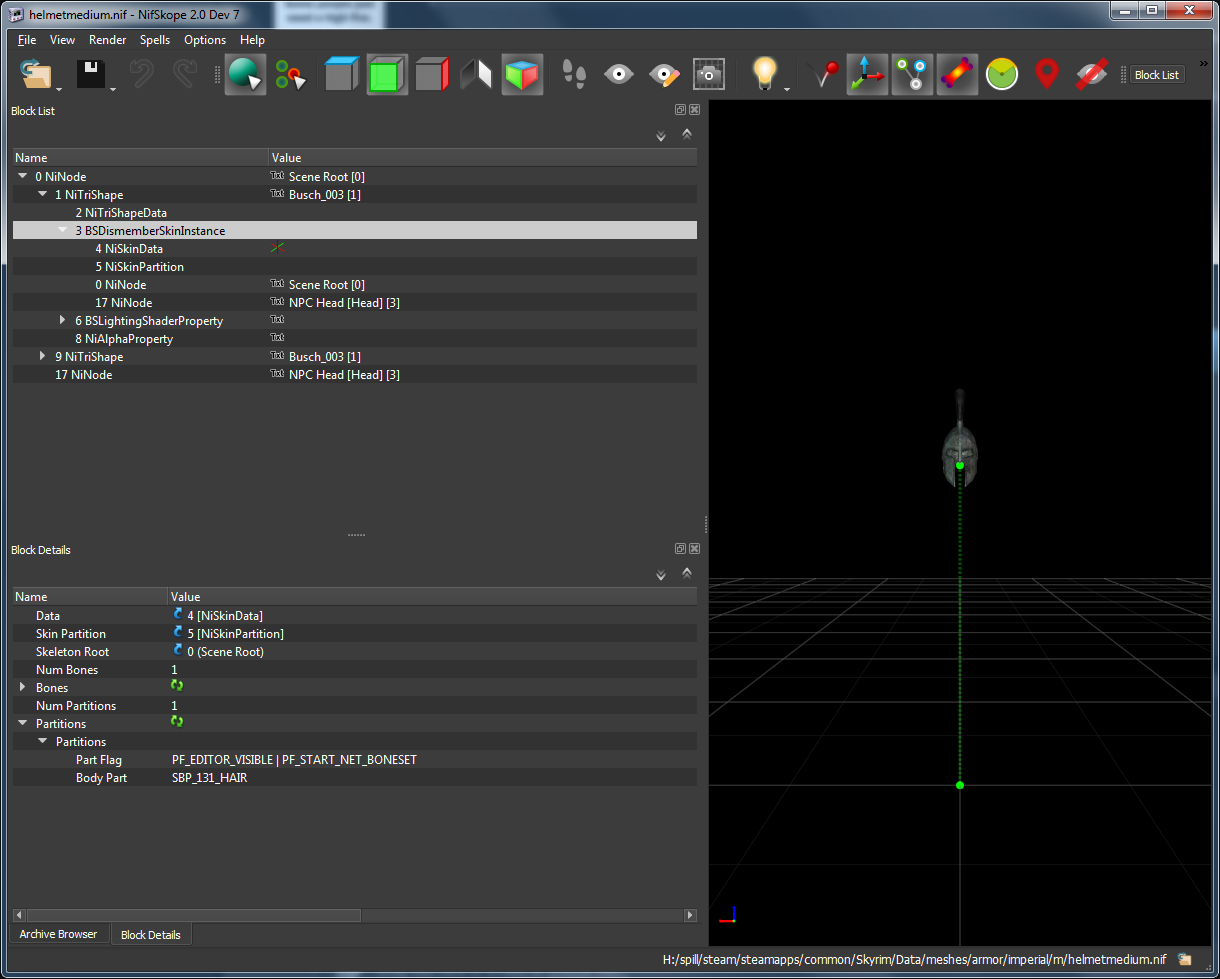Toggle the red-blue skin gradient icon
The height and width of the screenshot is (979, 1220).
[957, 74]
